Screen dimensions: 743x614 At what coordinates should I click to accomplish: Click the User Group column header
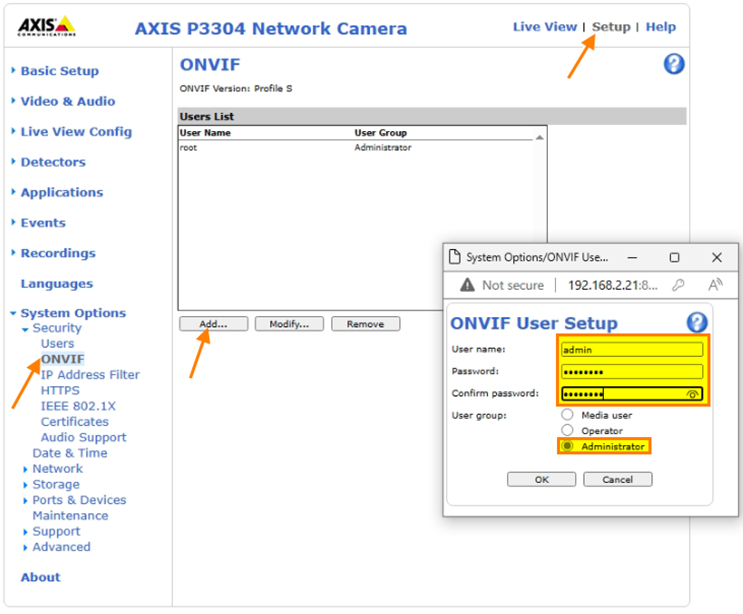[381, 133]
